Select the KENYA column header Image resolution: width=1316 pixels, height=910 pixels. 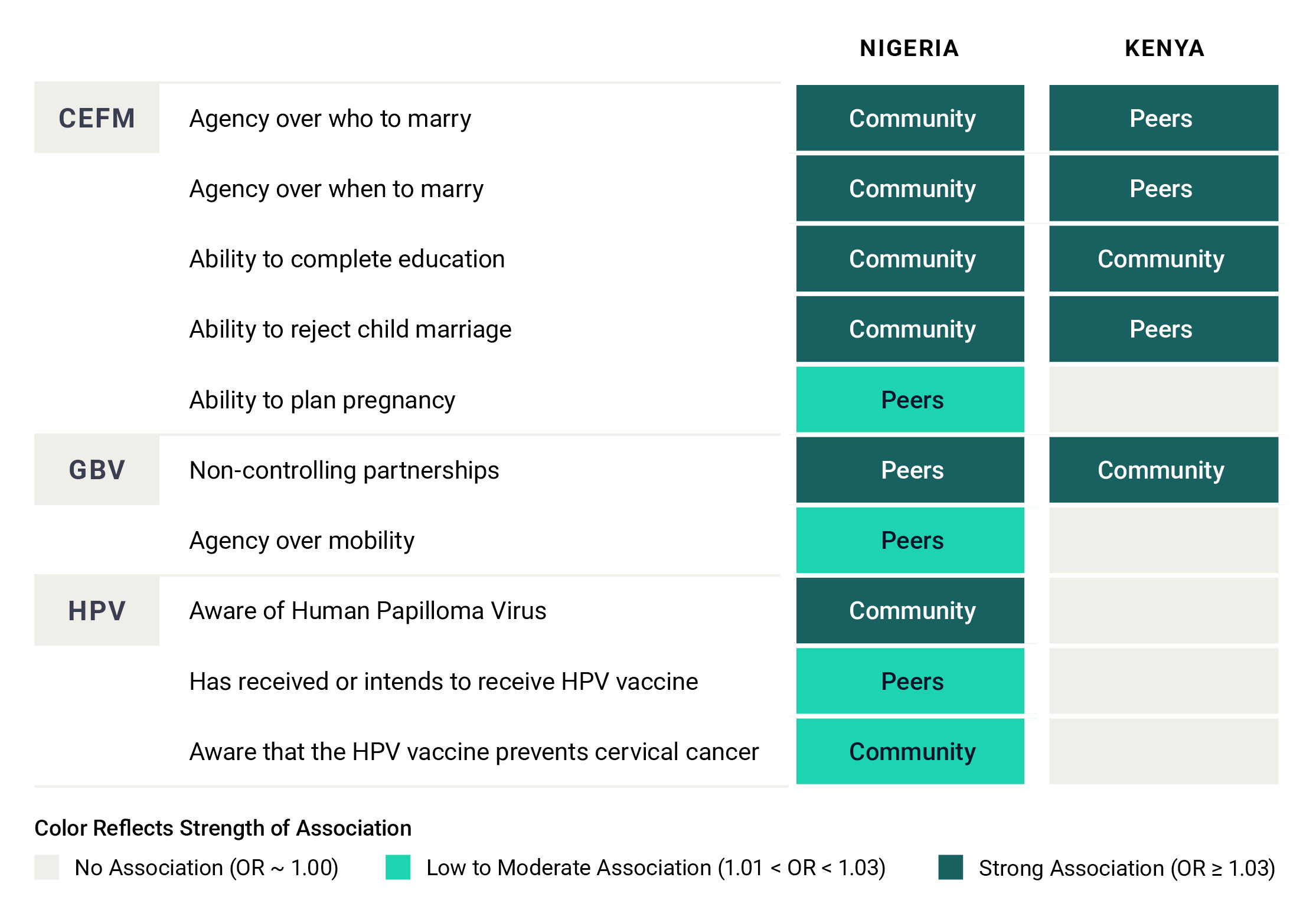1164,48
